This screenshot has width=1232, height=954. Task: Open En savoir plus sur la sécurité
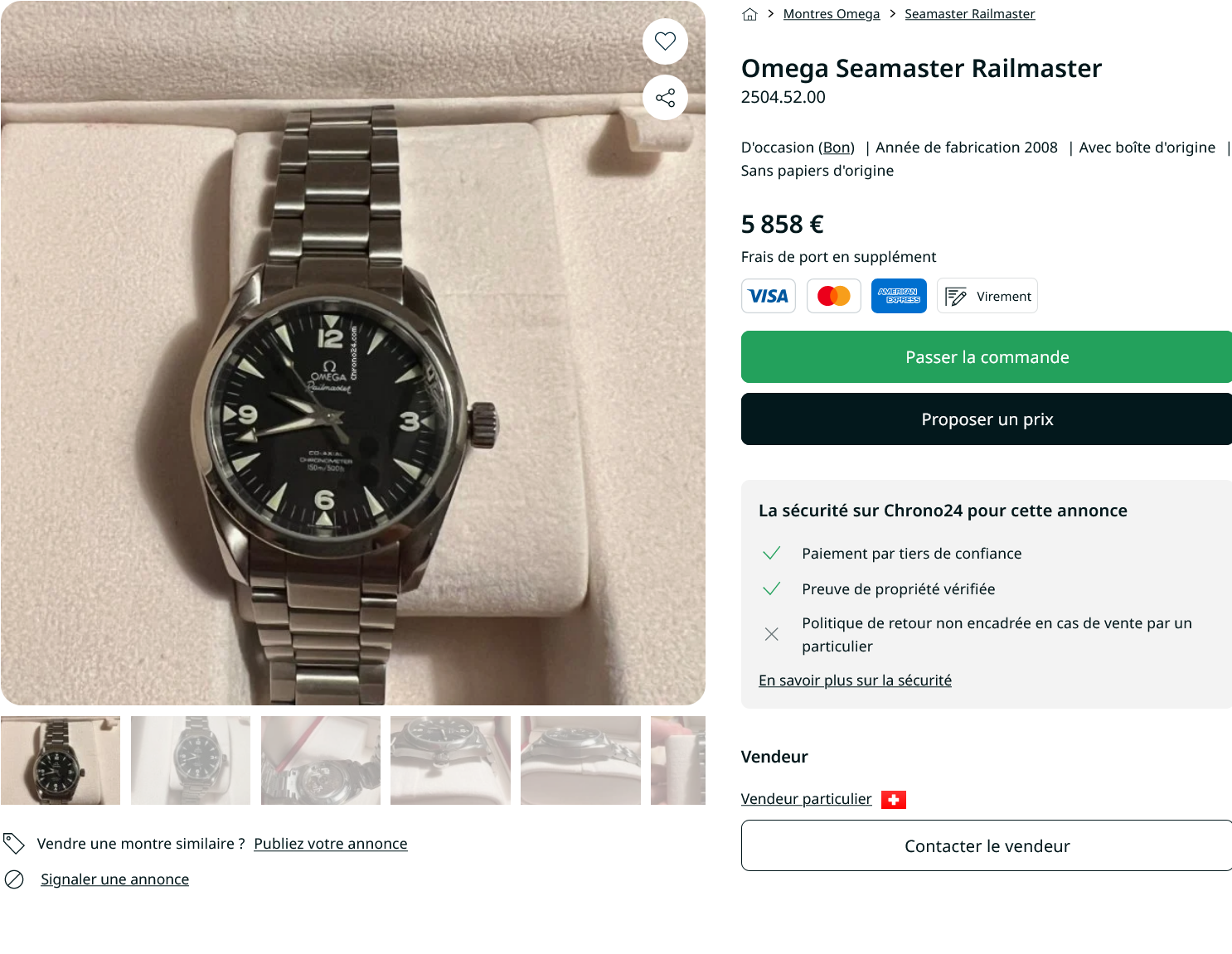855,680
